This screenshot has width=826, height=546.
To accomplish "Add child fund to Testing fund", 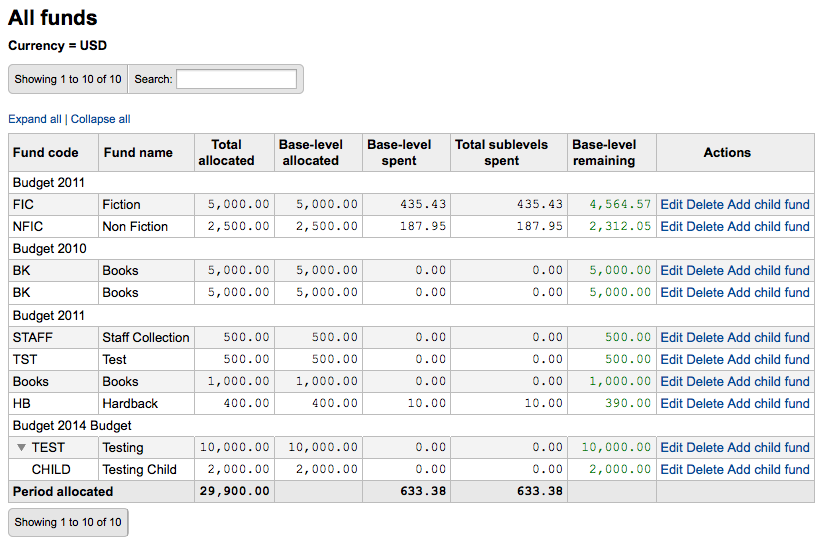I will coord(768,447).
